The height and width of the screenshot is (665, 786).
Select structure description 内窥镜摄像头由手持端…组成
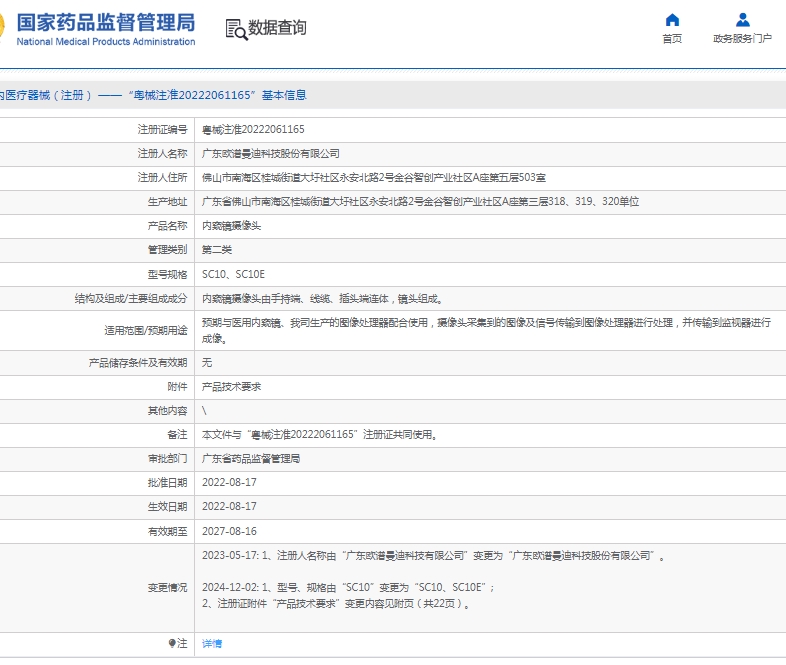(322, 299)
